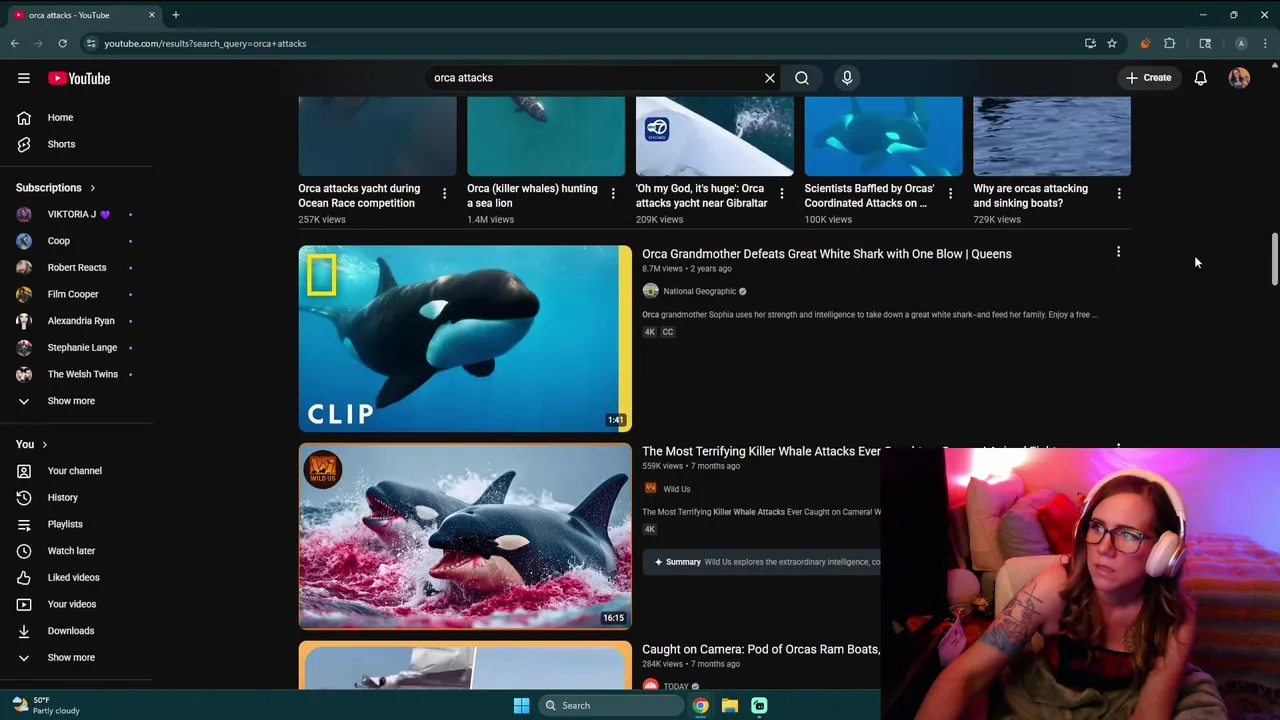The width and height of the screenshot is (1280, 720).
Task: Open Robert Reacts channel
Action: (76, 268)
